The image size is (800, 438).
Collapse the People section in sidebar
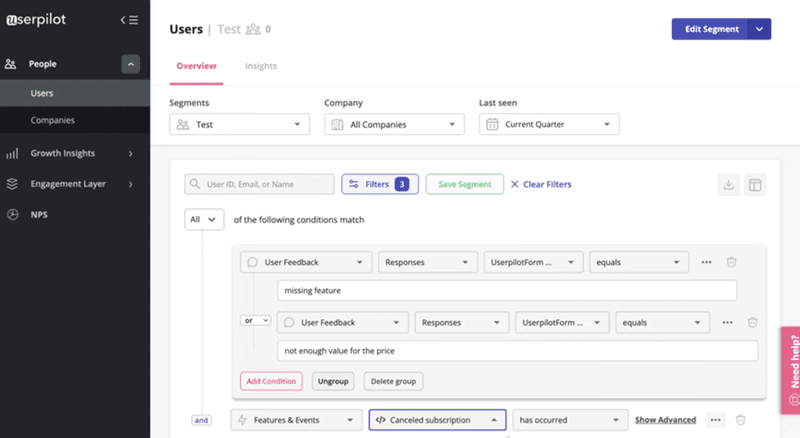pyautogui.click(x=130, y=65)
